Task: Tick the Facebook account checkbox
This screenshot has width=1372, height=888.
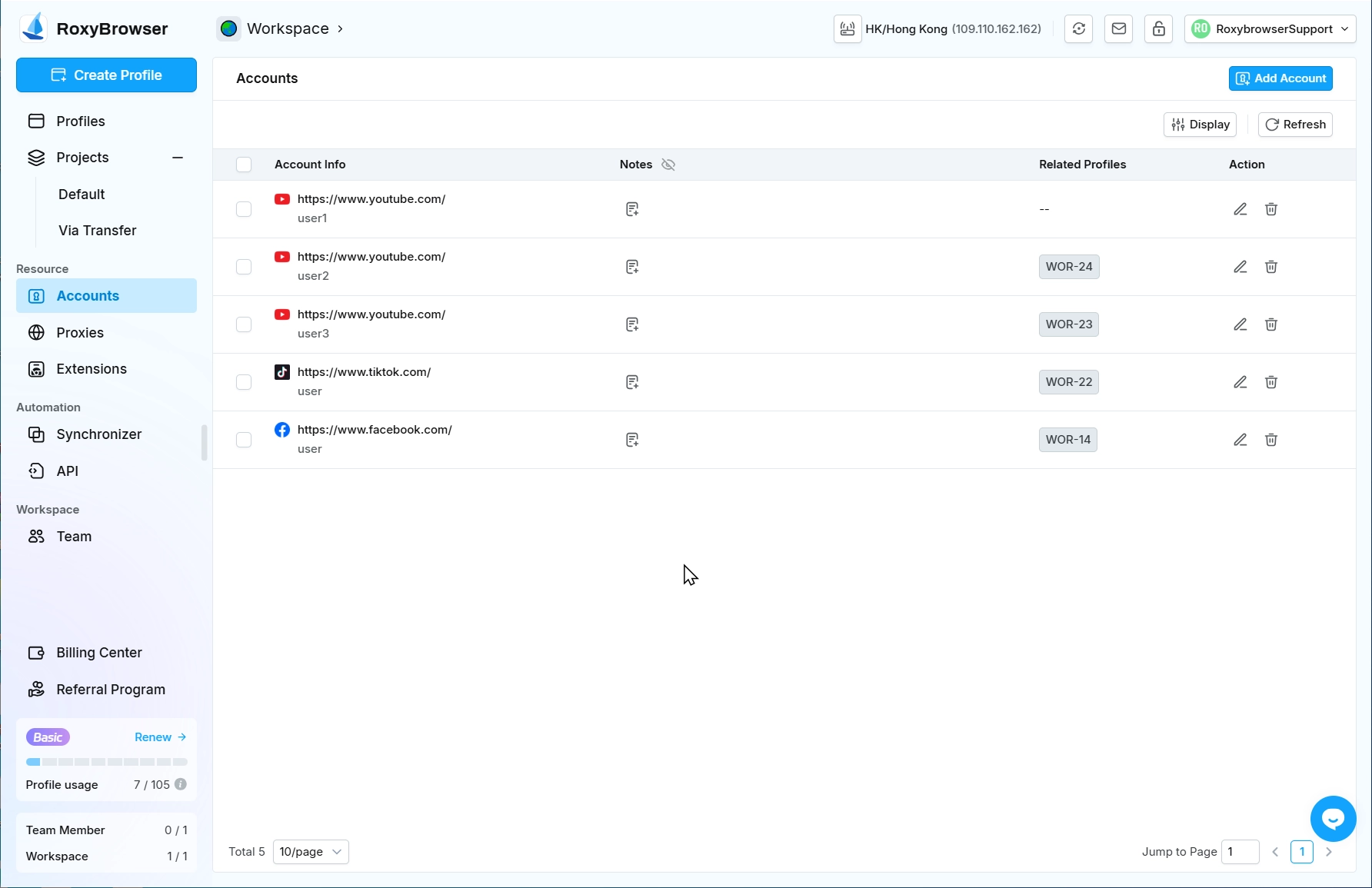Action: (x=244, y=440)
